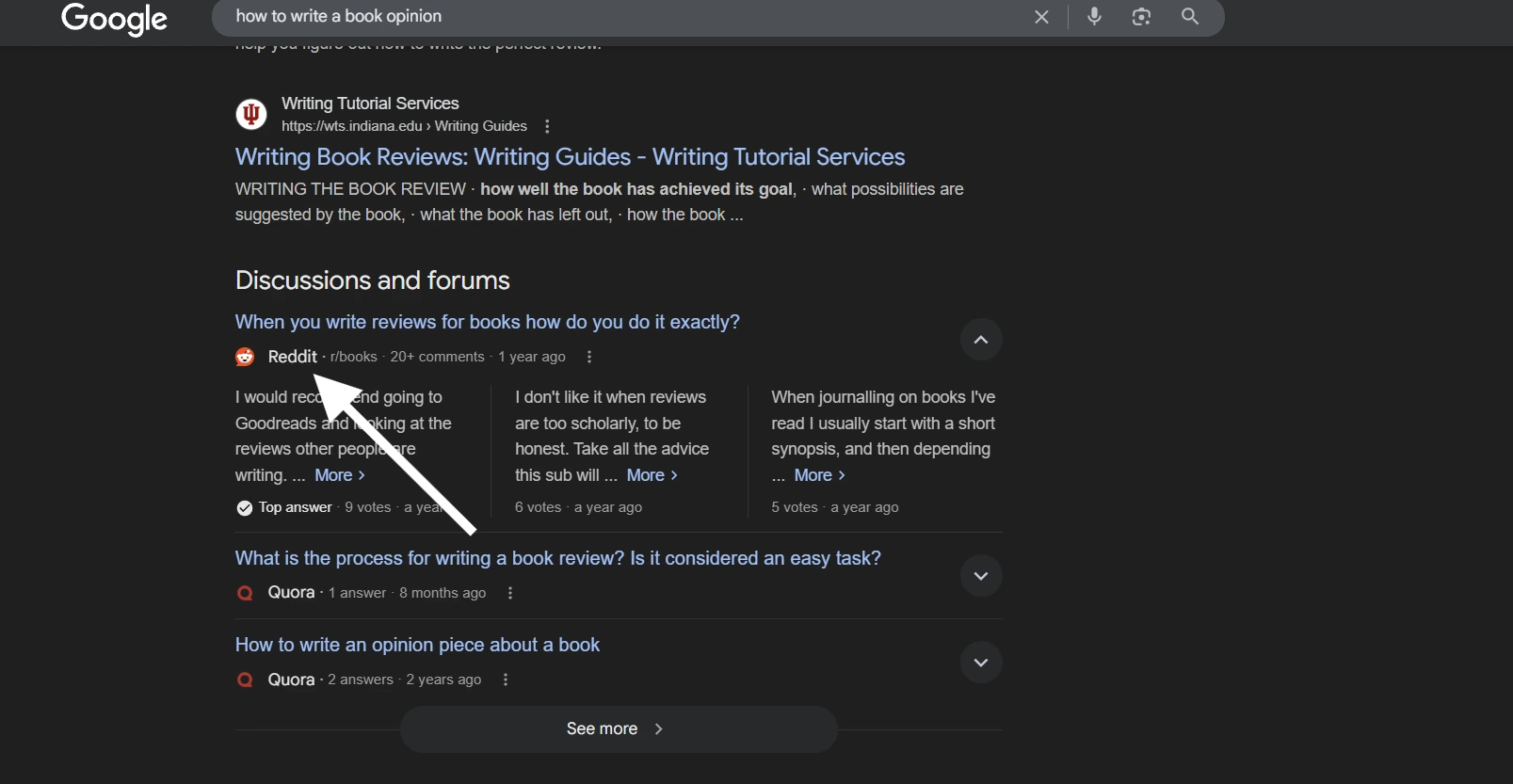Click the 'See more' button
This screenshot has width=1513, height=784.
click(619, 729)
